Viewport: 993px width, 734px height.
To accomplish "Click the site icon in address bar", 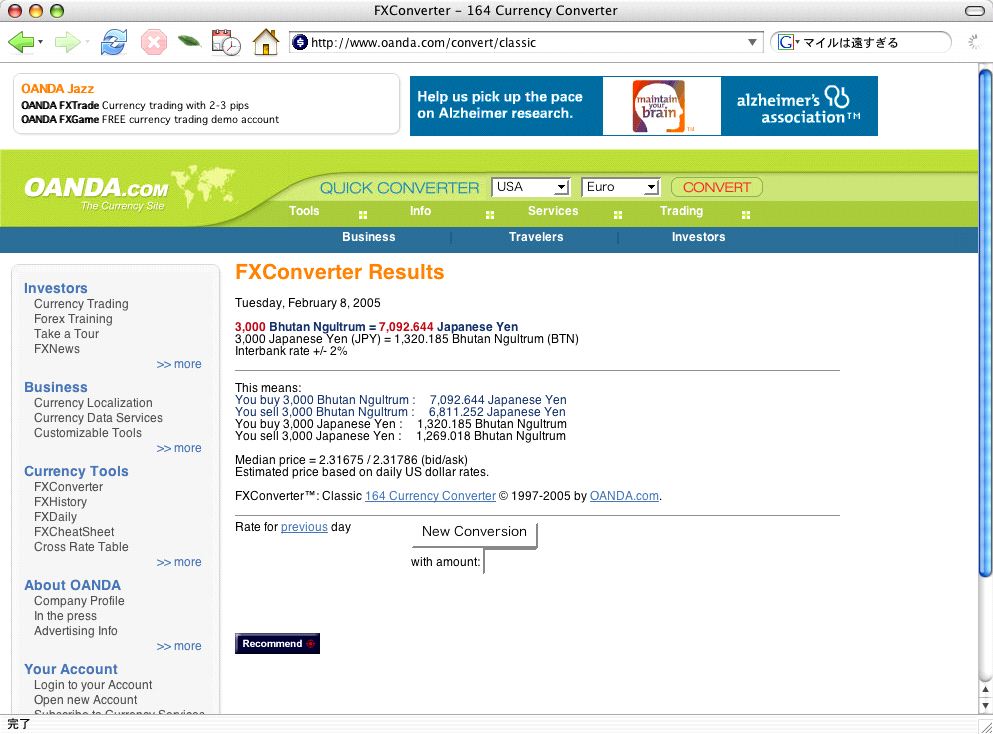I will [x=300, y=42].
